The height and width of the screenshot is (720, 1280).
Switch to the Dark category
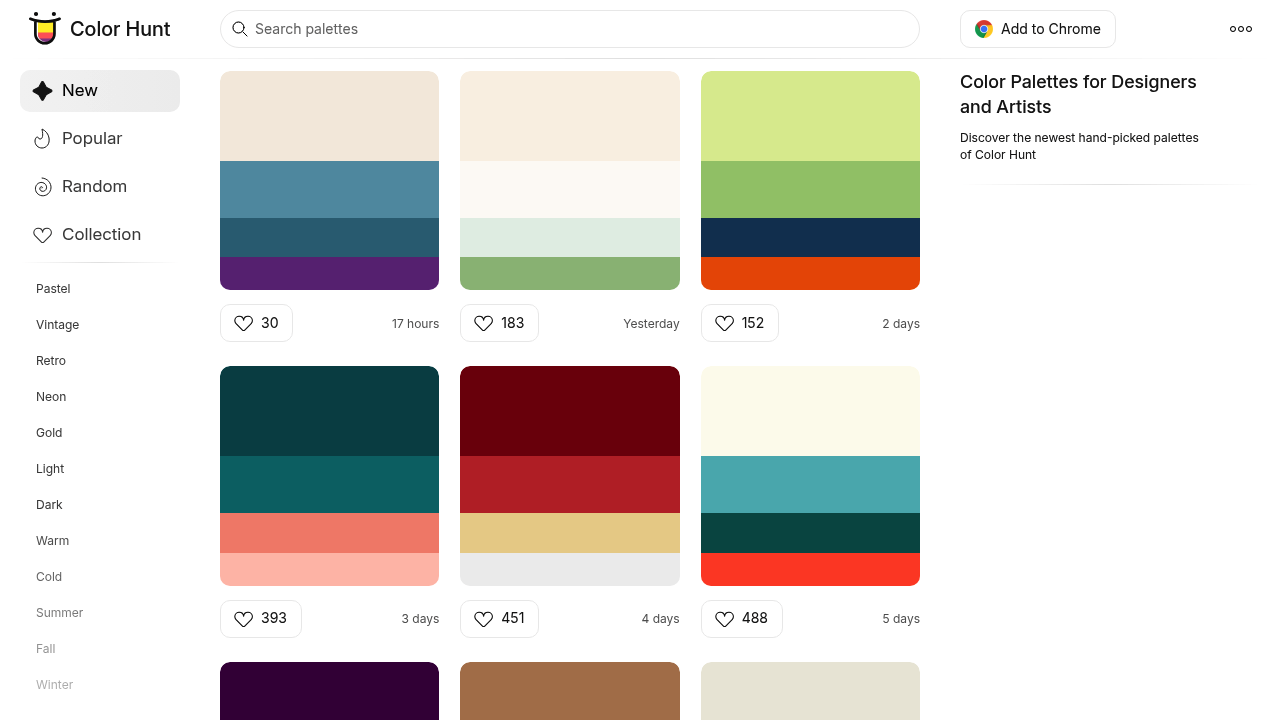pyautogui.click(x=49, y=505)
